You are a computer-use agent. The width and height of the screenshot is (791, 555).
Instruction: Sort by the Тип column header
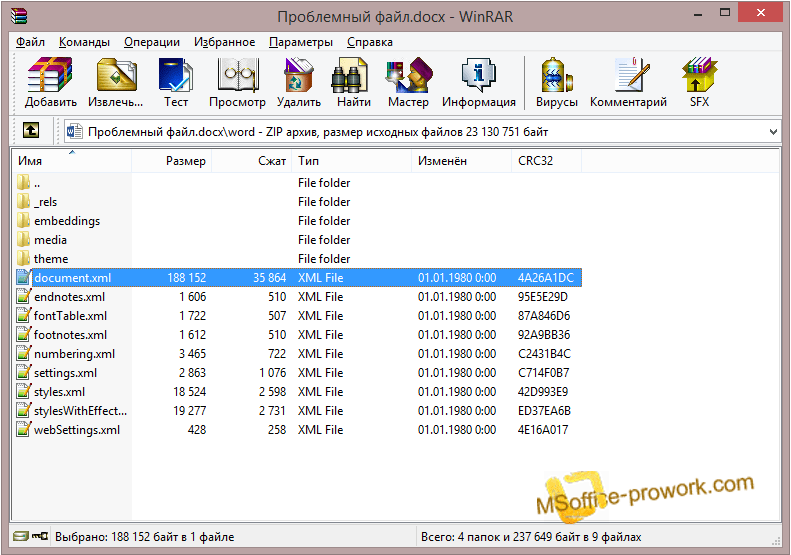coord(352,161)
